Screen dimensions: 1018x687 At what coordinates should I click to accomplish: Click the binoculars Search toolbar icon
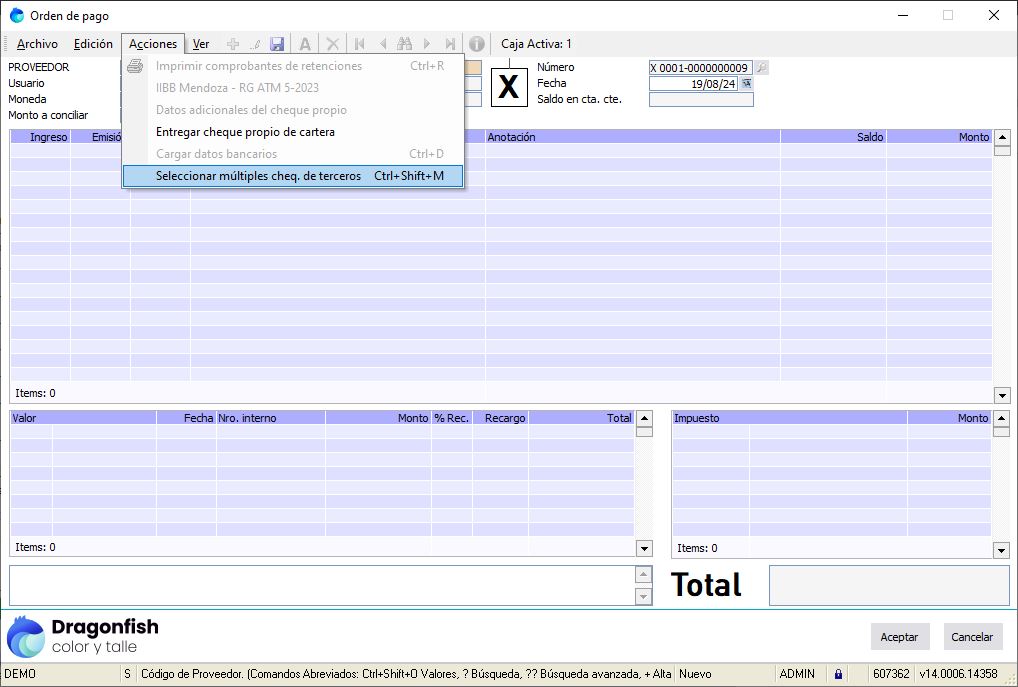point(404,44)
